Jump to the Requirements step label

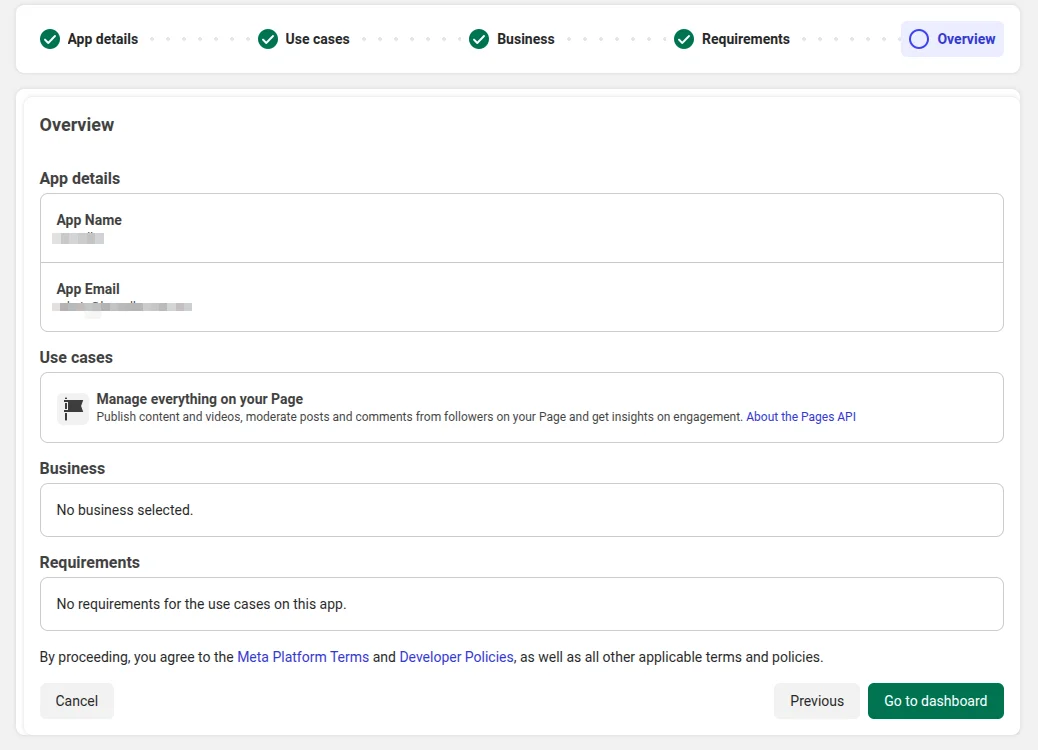click(x=745, y=39)
